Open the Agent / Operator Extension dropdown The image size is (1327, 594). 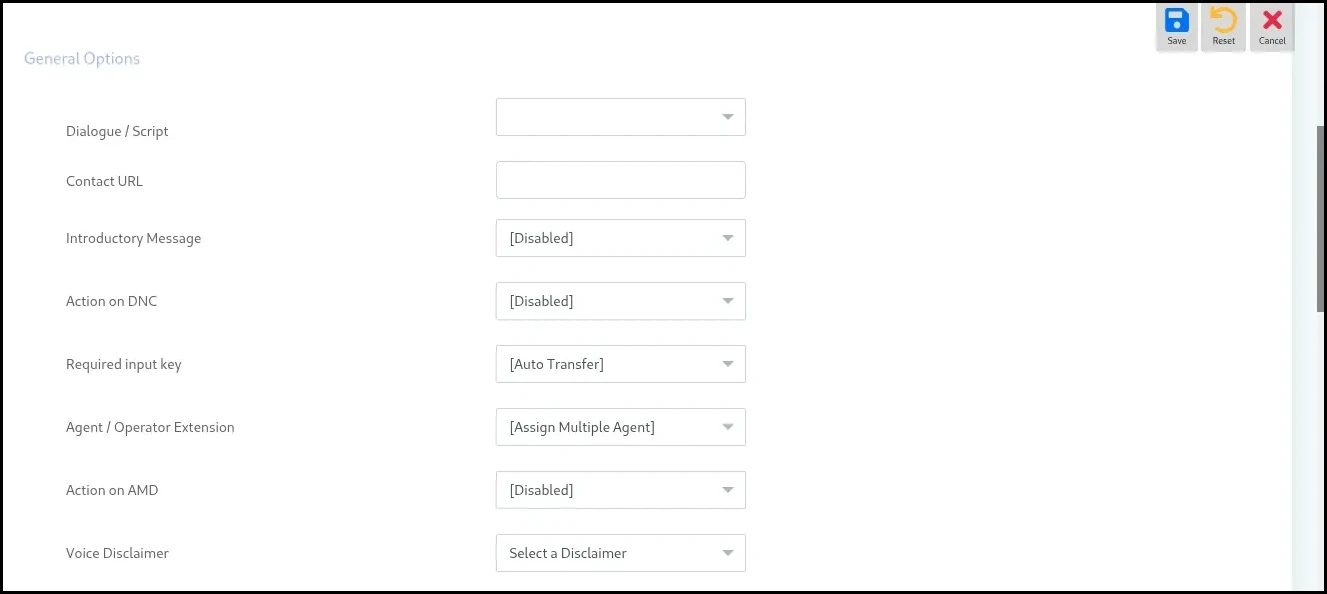pyautogui.click(x=620, y=427)
